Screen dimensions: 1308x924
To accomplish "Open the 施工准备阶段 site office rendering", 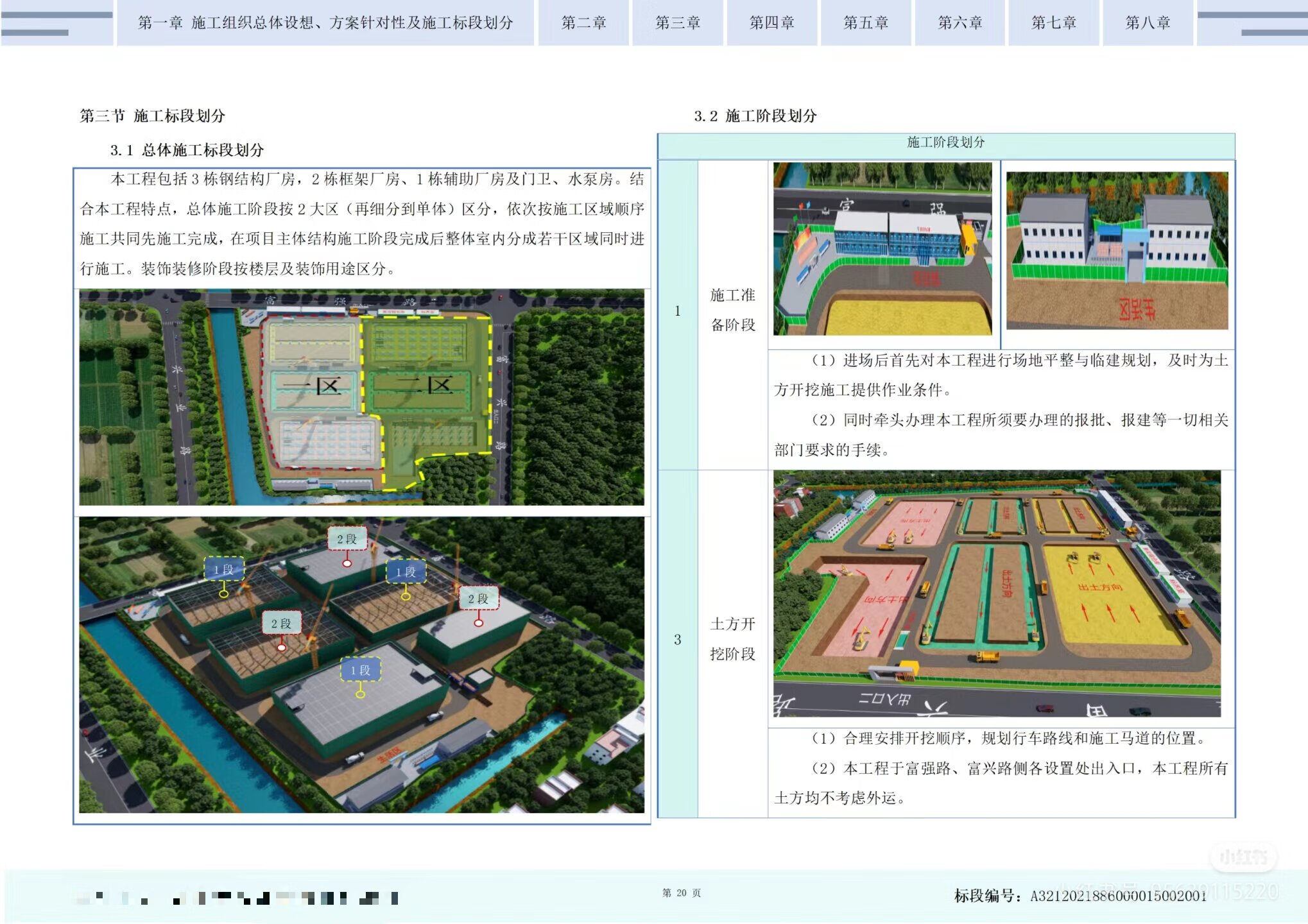I will (882, 248).
